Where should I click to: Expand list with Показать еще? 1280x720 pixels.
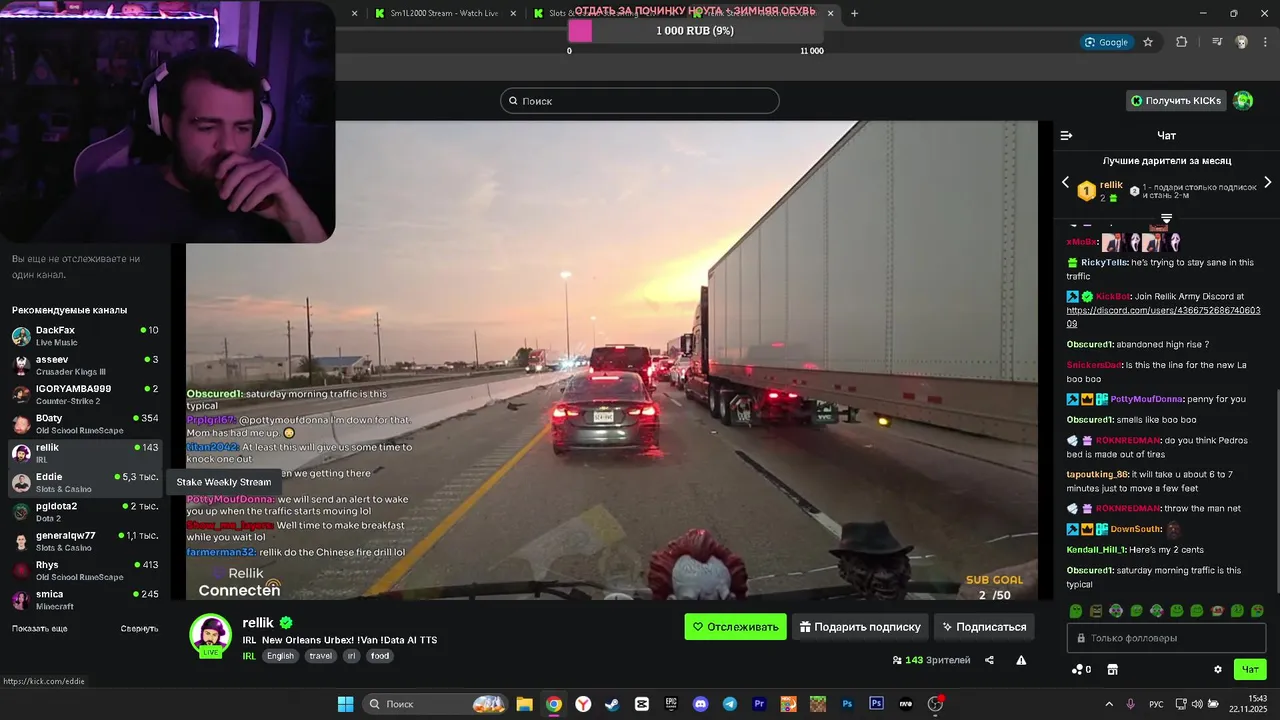[x=40, y=628]
